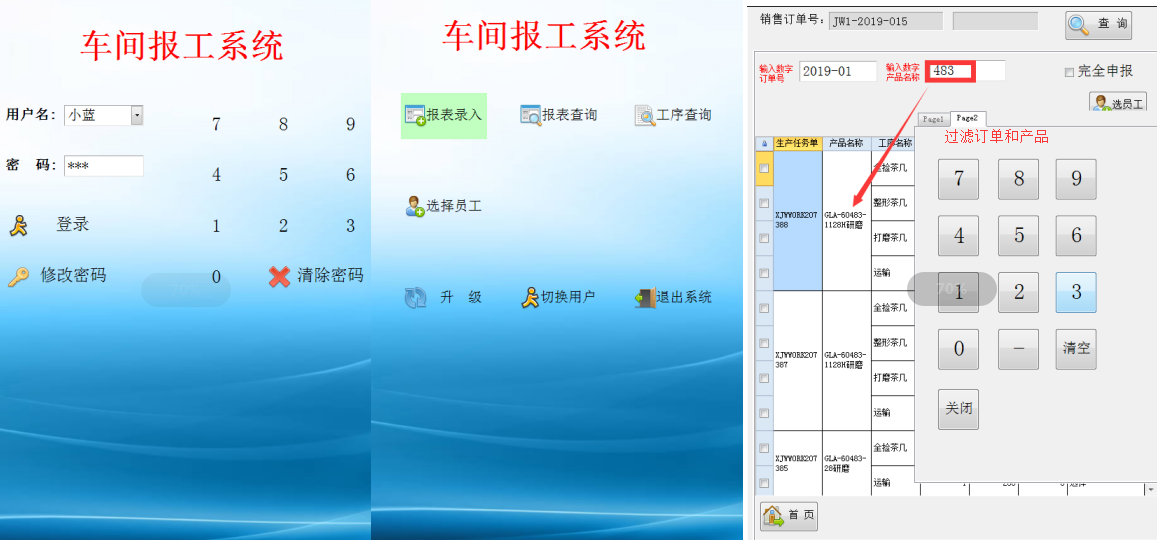Image resolution: width=1157 pixels, height=540 pixels.
Task: Click 关闭 to close the keypad panel
Action: (959, 409)
